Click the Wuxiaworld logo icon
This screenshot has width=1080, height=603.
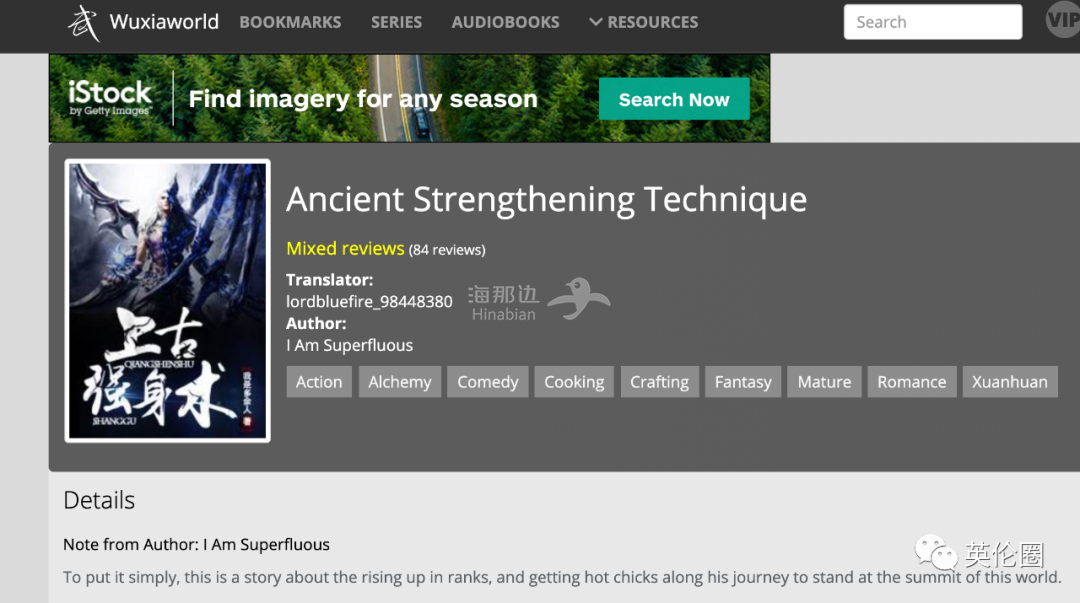tap(84, 22)
